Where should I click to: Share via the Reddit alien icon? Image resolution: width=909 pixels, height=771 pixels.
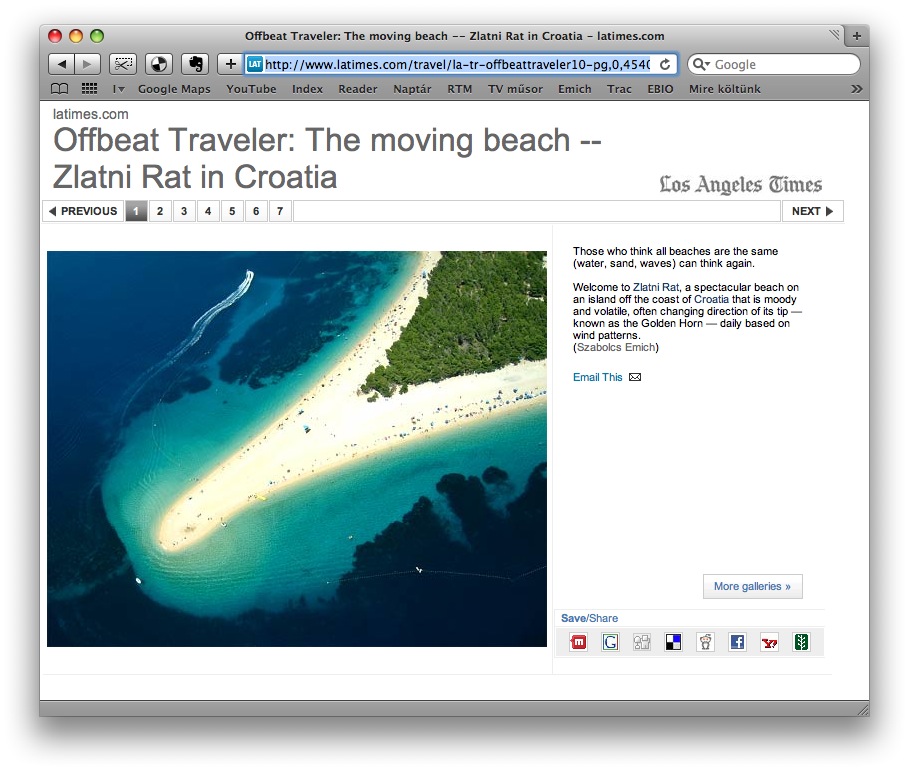coord(706,642)
